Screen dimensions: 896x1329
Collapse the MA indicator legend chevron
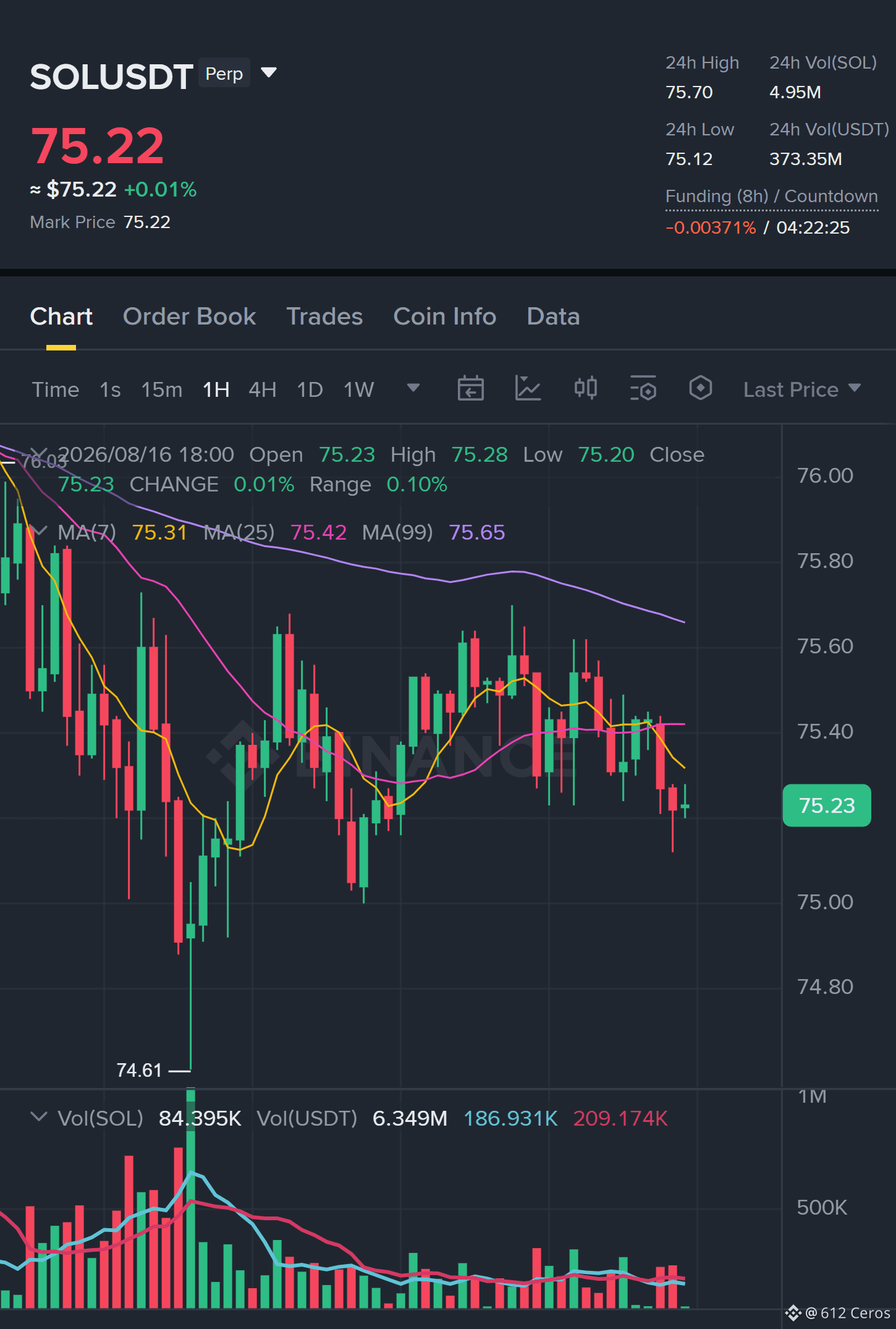(38, 530)
